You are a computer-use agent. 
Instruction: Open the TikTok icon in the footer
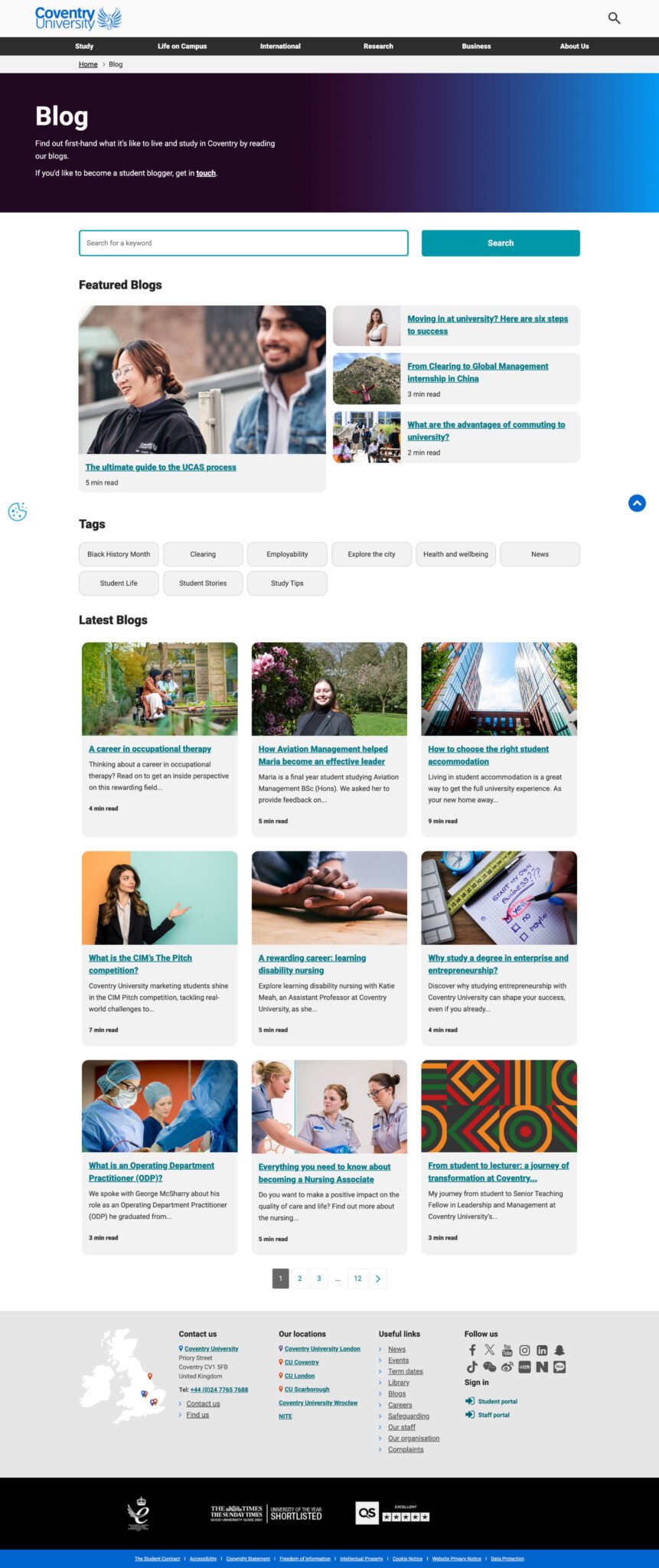[x=471, y=1367]
